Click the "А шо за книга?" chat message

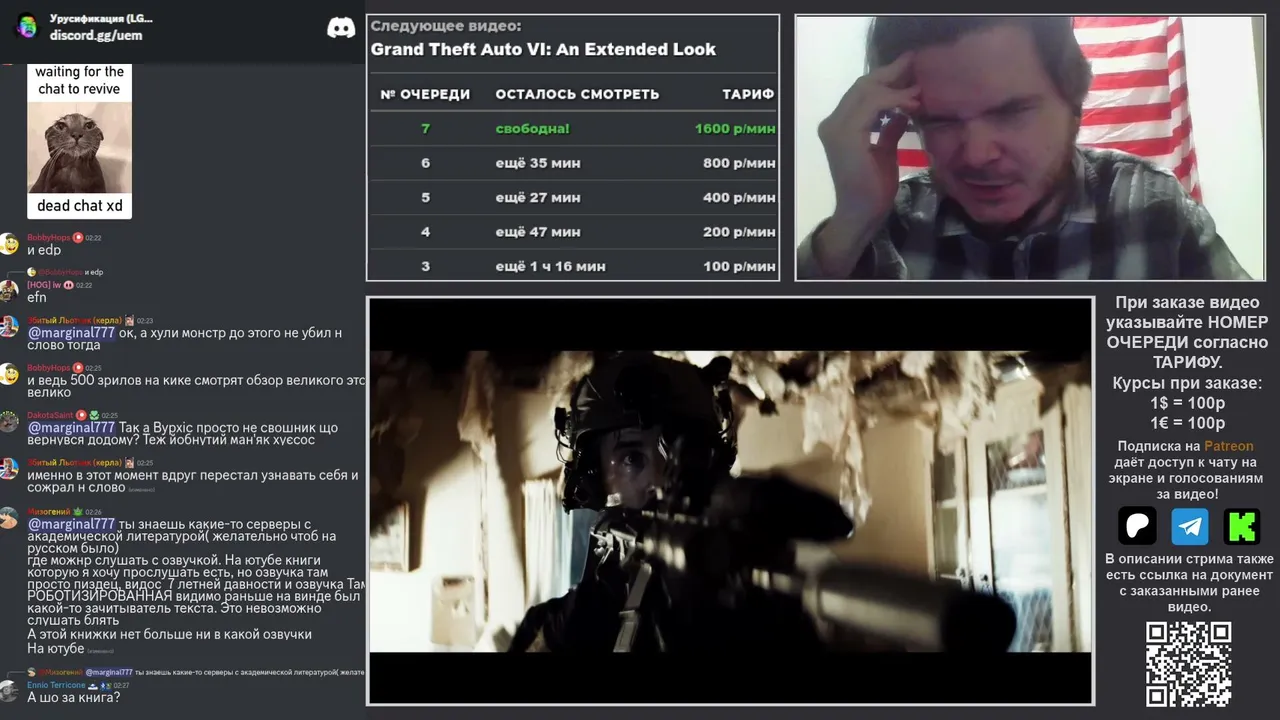click(74, 697)
